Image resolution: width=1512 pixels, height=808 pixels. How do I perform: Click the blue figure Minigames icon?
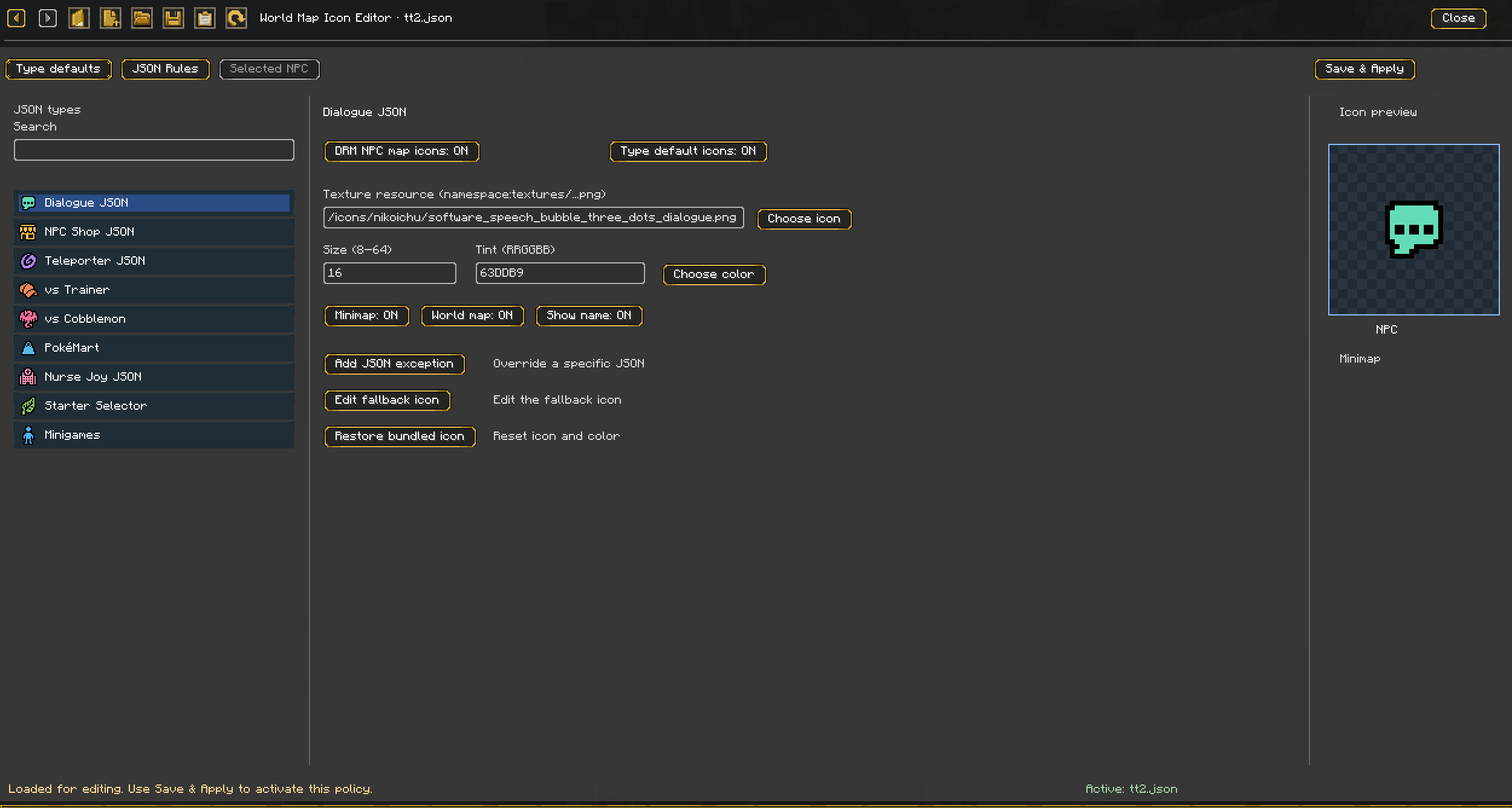[28, 435]
